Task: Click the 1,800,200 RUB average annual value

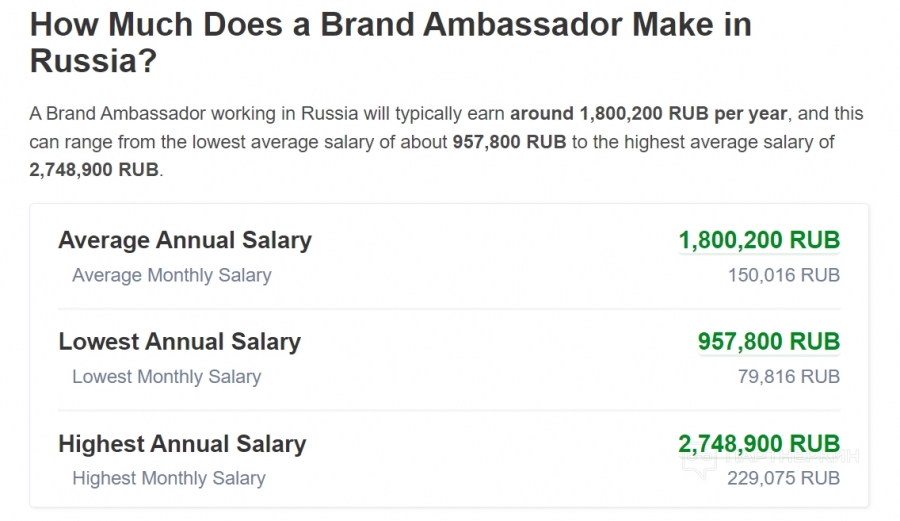Action: click(x=759, y=240)
